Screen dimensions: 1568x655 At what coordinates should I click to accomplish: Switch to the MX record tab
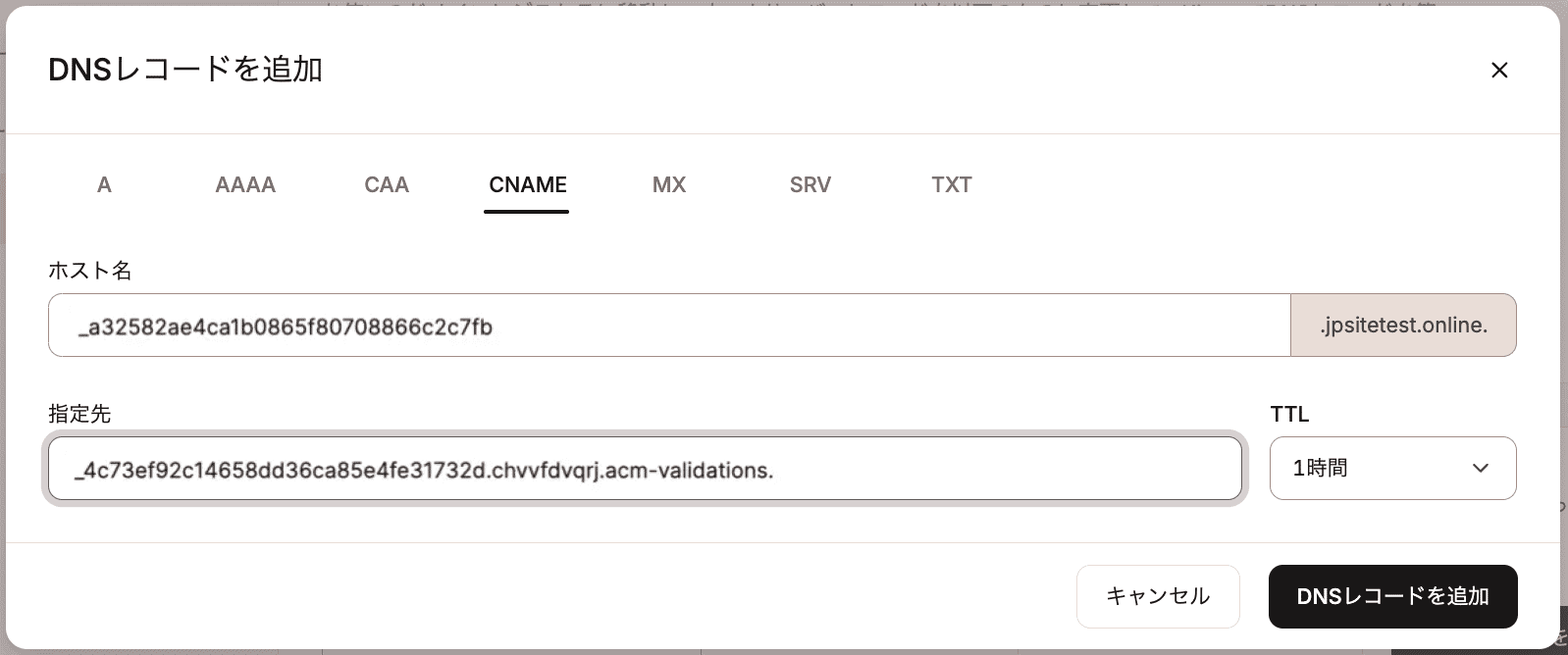pyautogui.click(x=668, y=184)
